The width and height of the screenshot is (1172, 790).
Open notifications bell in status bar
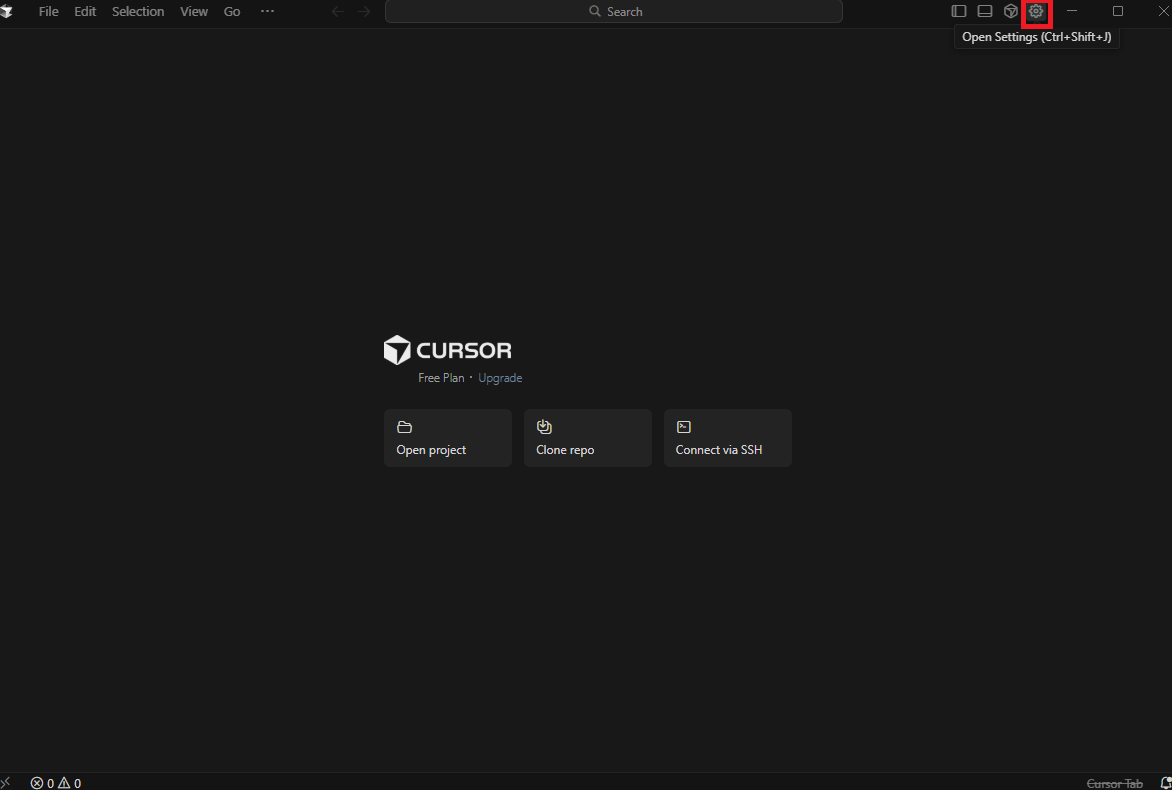[x=1165, y=783]
